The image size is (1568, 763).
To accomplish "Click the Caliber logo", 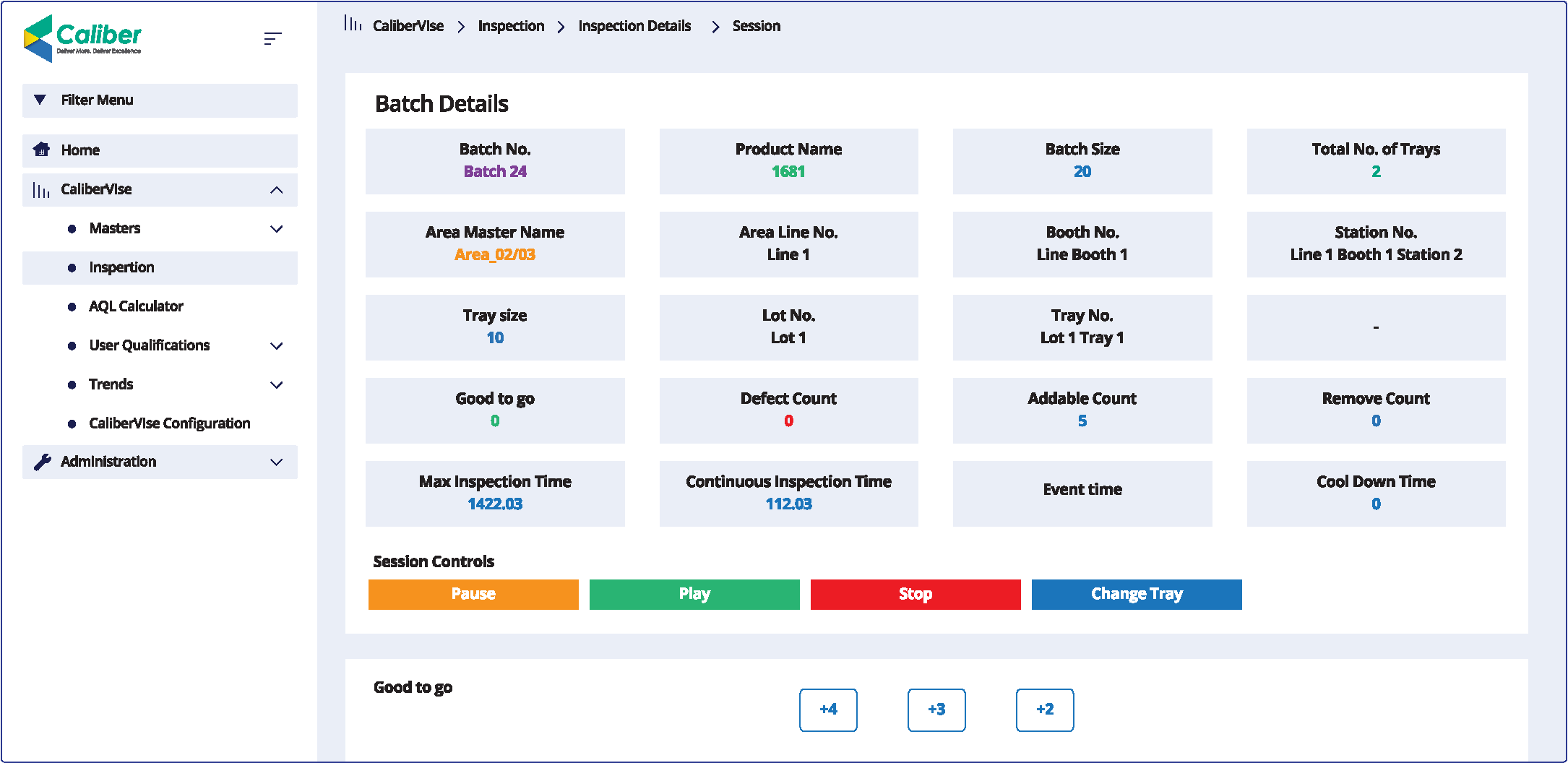I will (x=82, y=38).
